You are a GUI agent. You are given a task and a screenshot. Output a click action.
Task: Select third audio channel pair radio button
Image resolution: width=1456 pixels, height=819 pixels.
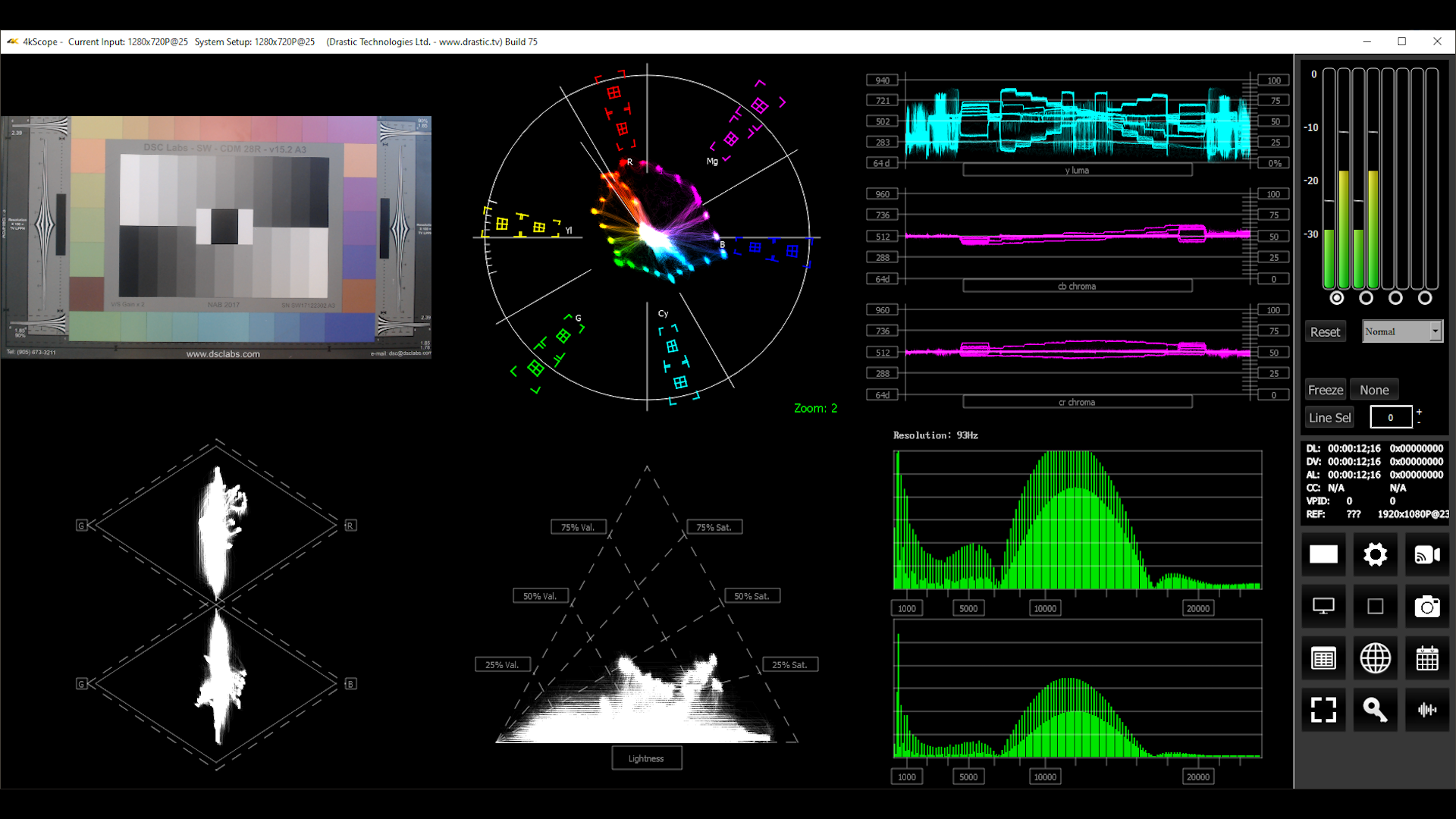[1395, 298]
